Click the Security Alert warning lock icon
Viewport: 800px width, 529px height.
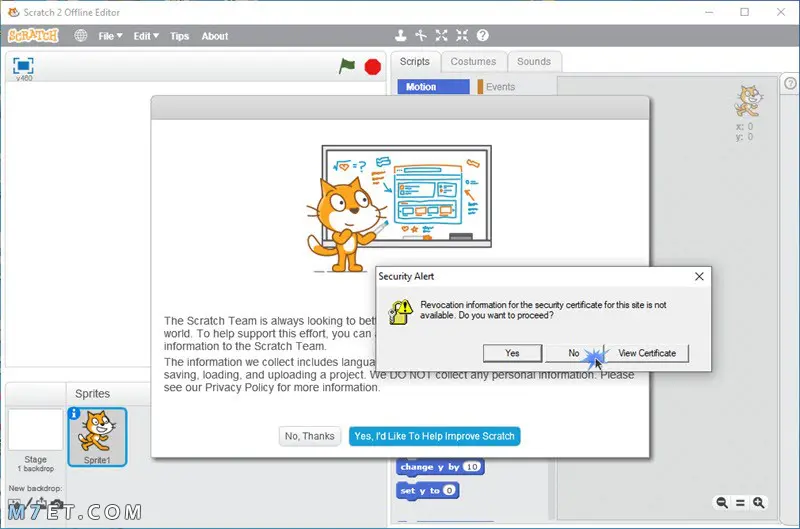coord(400,311)
